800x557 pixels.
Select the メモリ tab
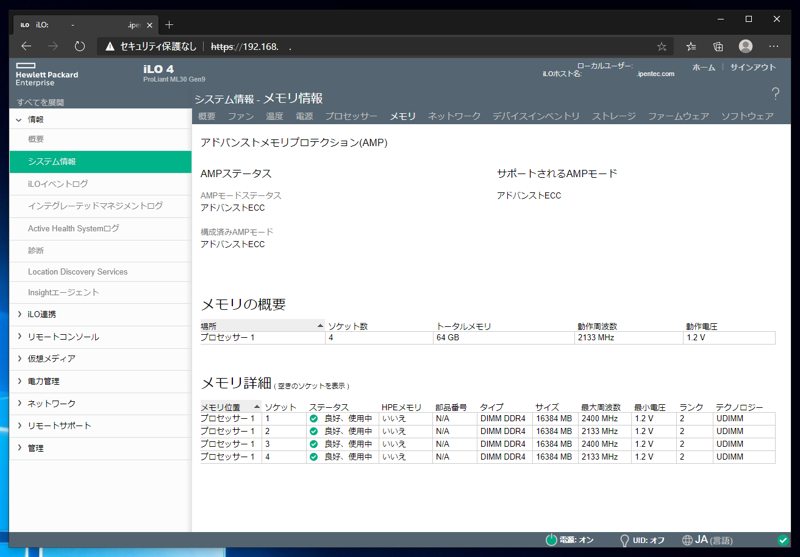click(x=403, y=116)
